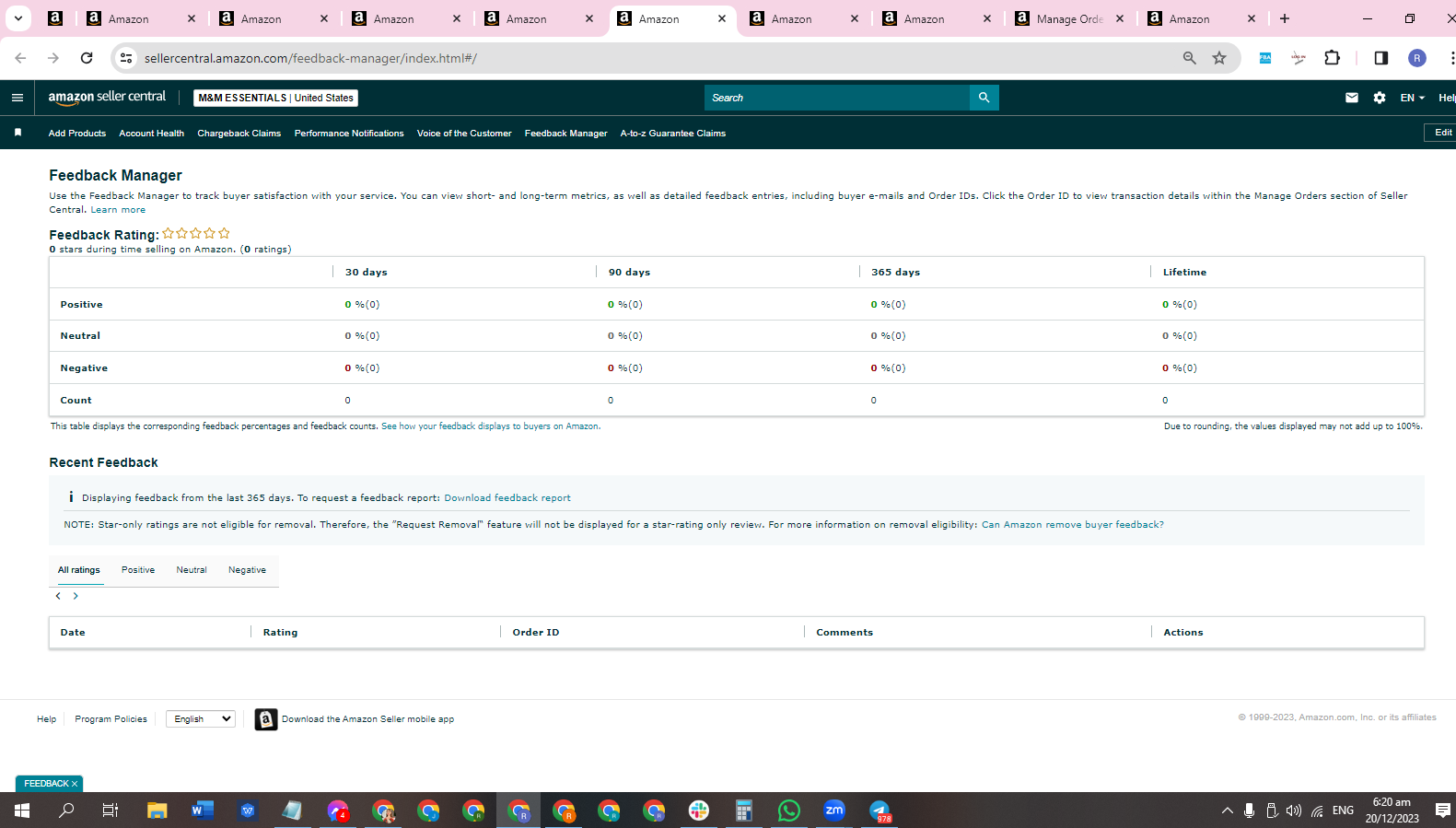The image size is (1456, 828).
Task: Open the English language selector in footer
Action: [201, 719]
